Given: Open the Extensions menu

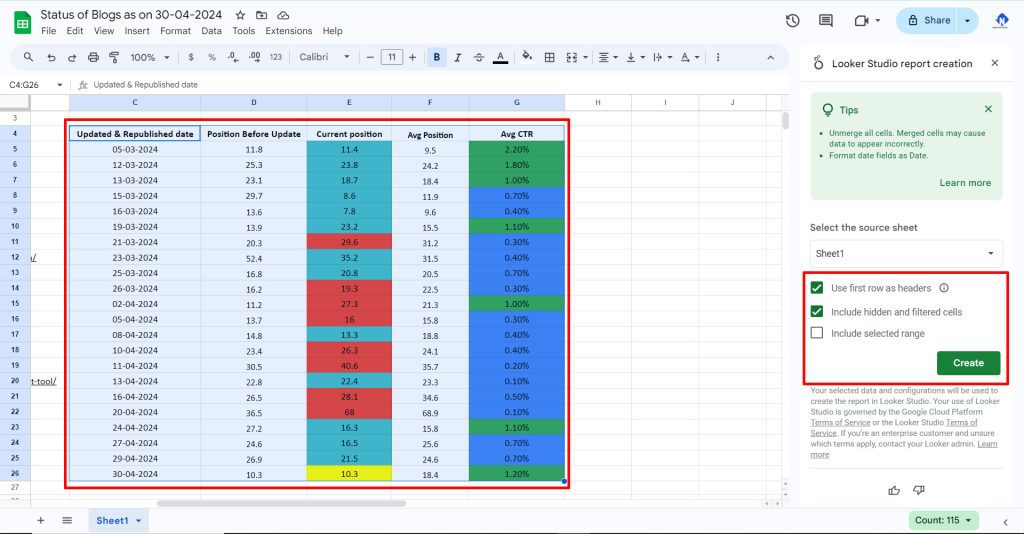Looking at the screenshot, I should click(x=288, y=31).
